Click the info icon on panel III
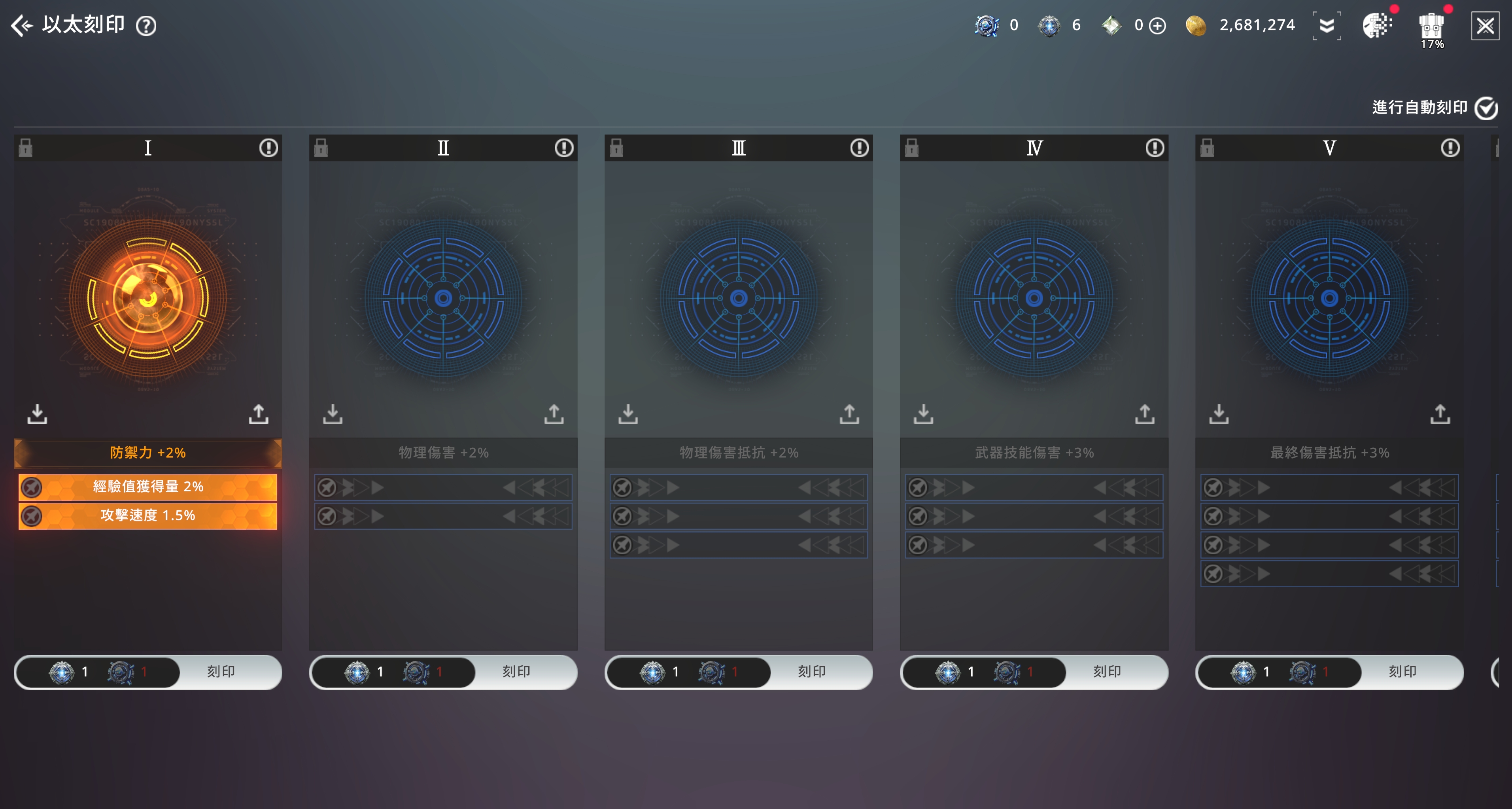The width and height of the screenshot is (1512, 809). pos(859,148)
